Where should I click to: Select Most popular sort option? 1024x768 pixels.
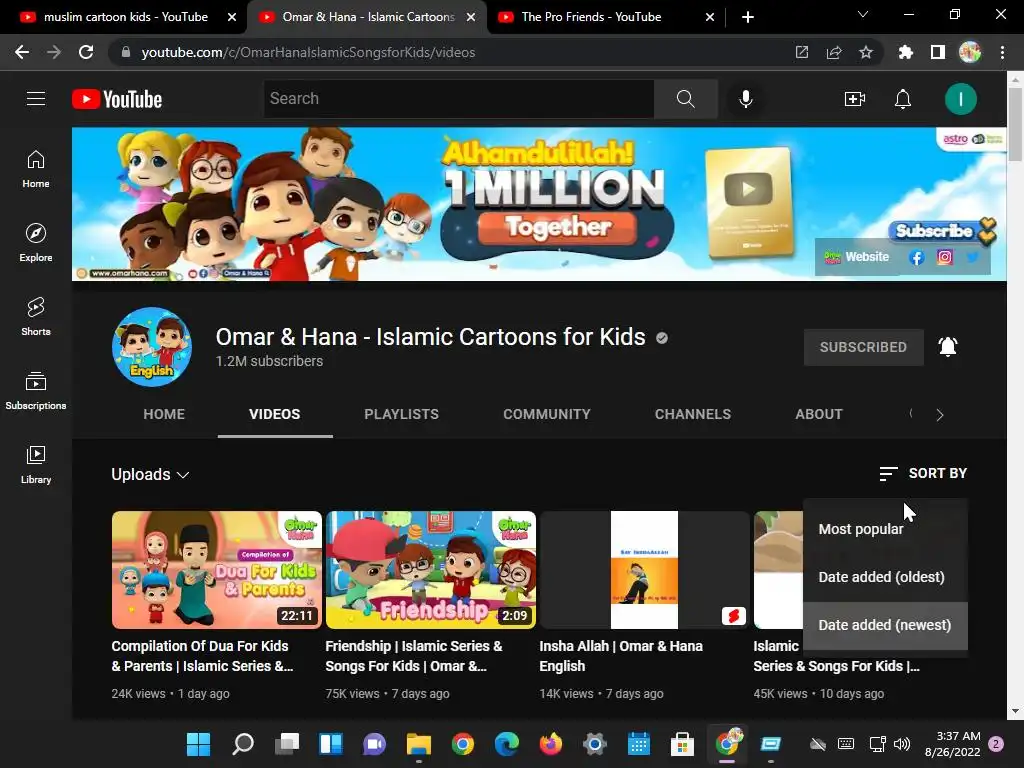tap(886, 530)
